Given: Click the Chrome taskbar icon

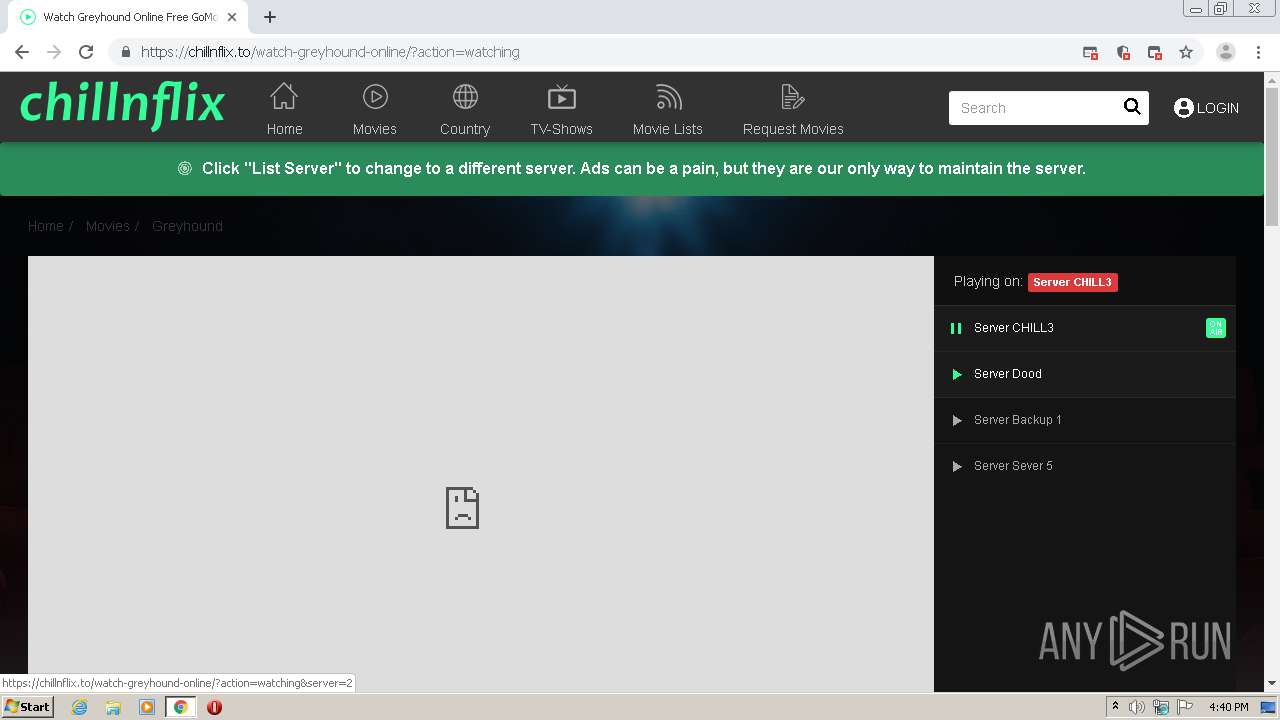Looking at the screenshot, I should (x=181, y=707).
